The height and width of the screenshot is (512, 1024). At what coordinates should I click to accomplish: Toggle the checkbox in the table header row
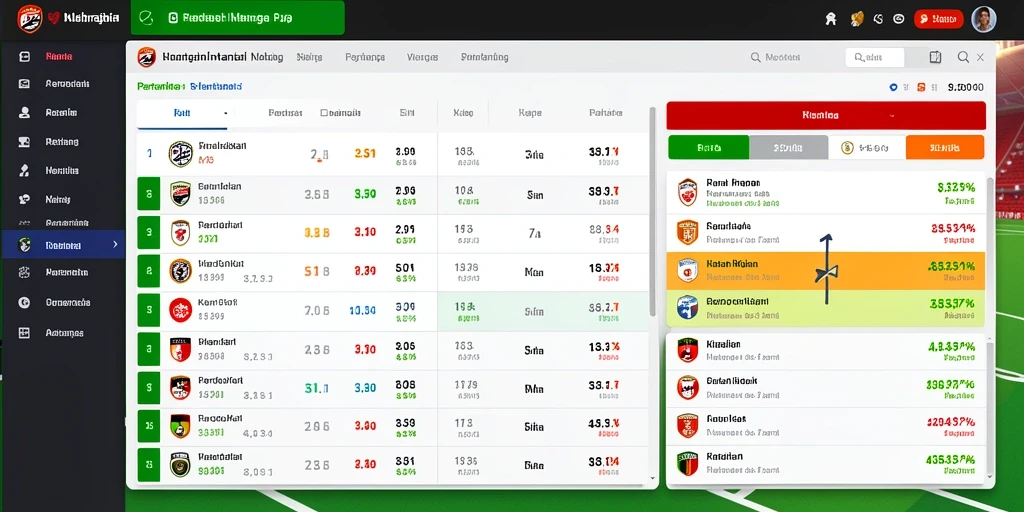click(324, 113)
